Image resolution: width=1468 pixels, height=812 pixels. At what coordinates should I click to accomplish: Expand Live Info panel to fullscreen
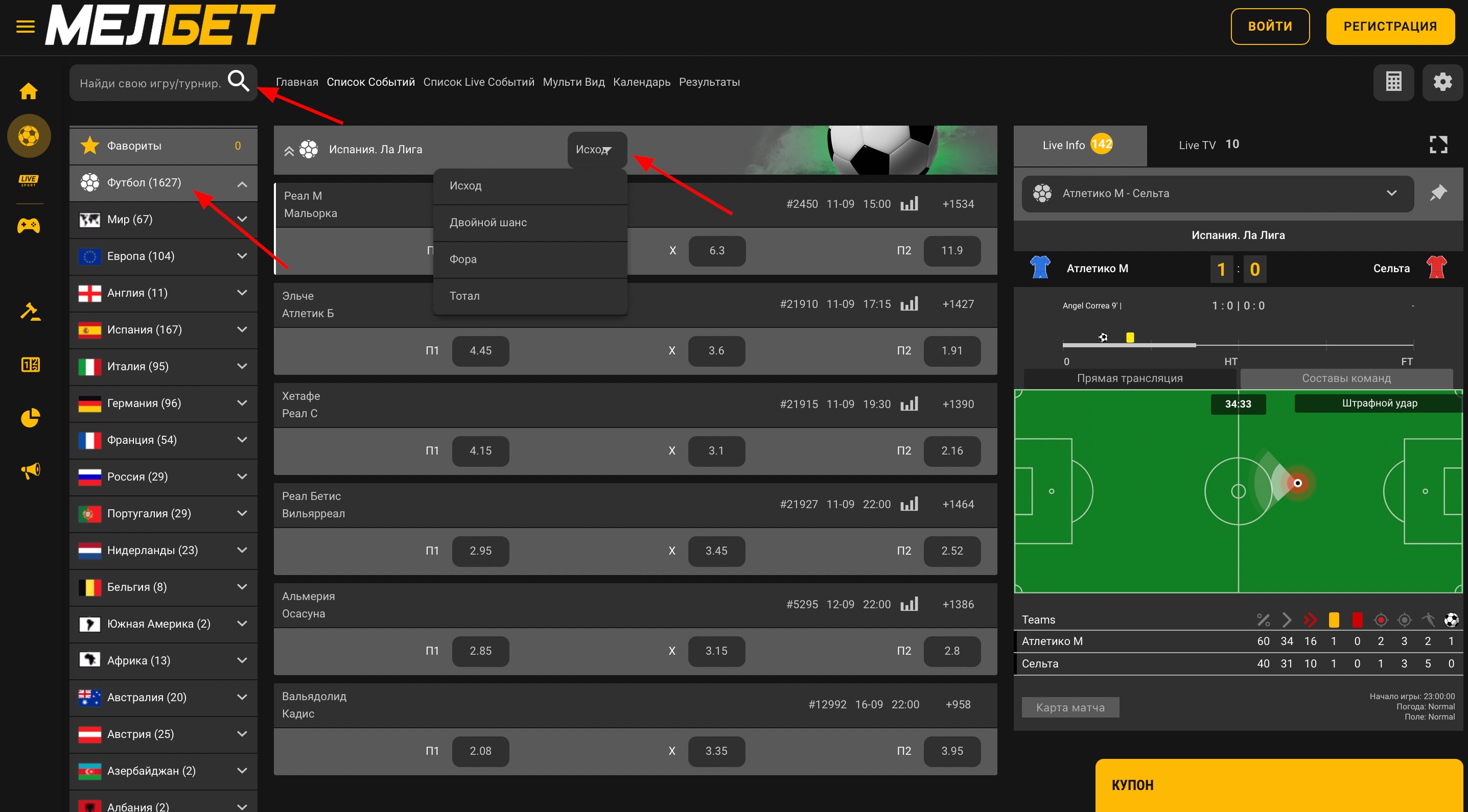point(1438,145)
